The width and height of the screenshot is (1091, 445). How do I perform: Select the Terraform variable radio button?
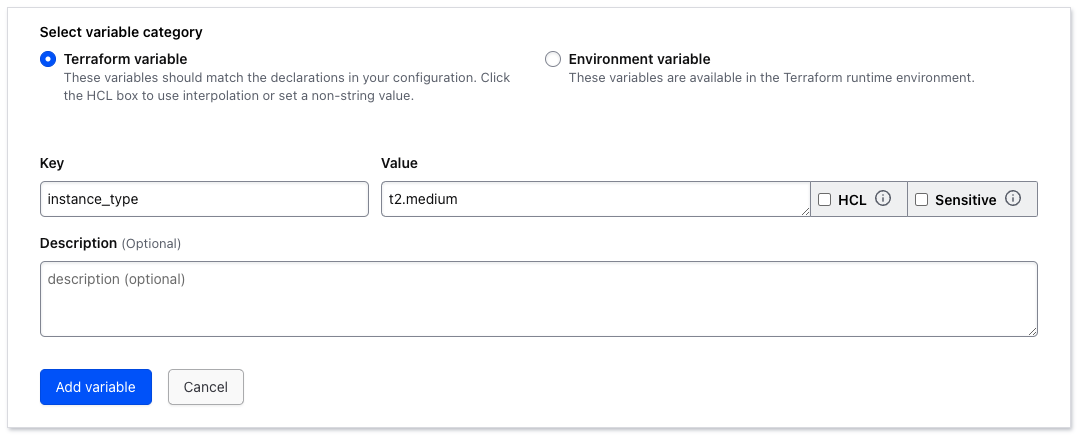48,59
